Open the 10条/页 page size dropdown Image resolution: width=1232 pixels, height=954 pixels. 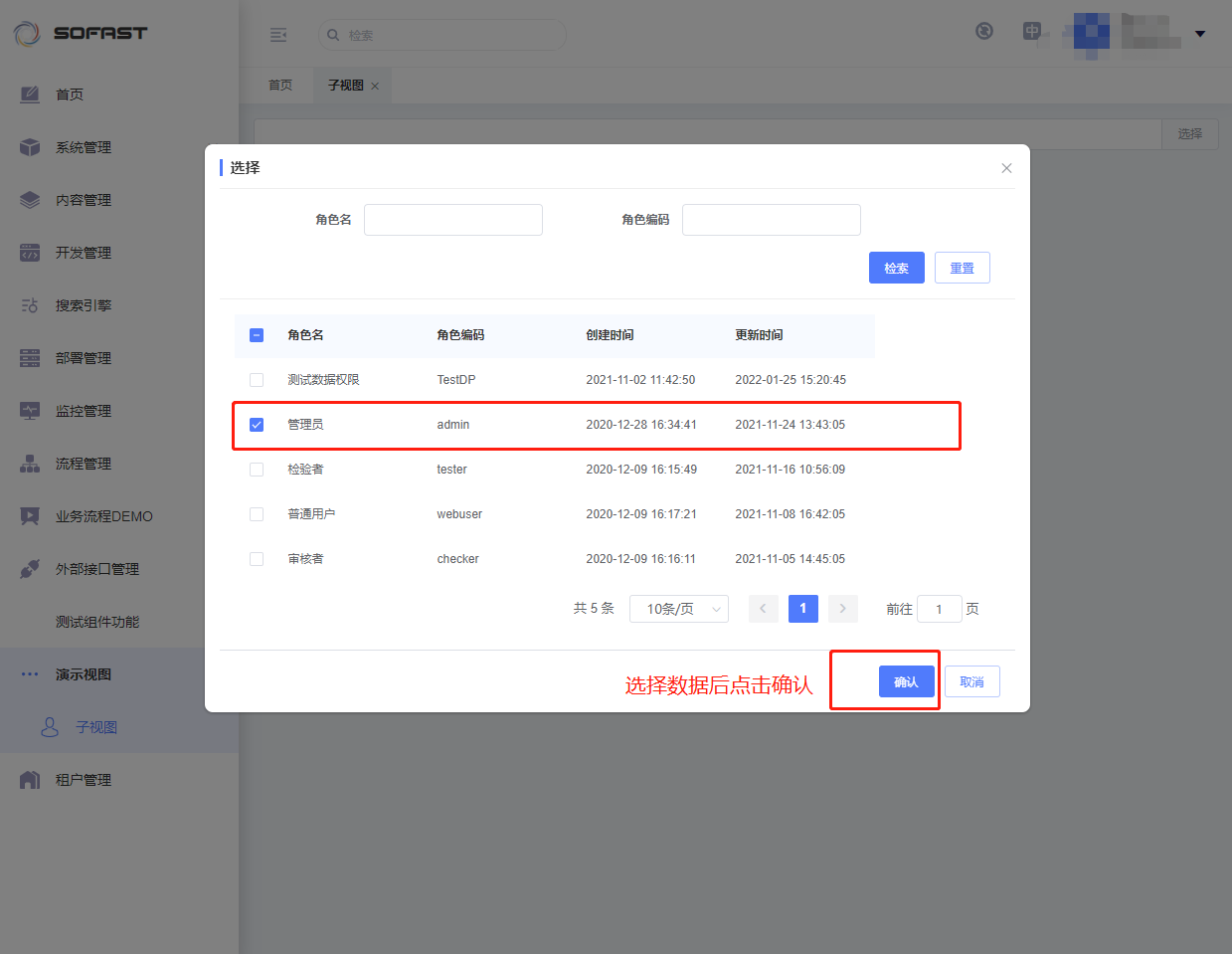(x=678, y=609)
